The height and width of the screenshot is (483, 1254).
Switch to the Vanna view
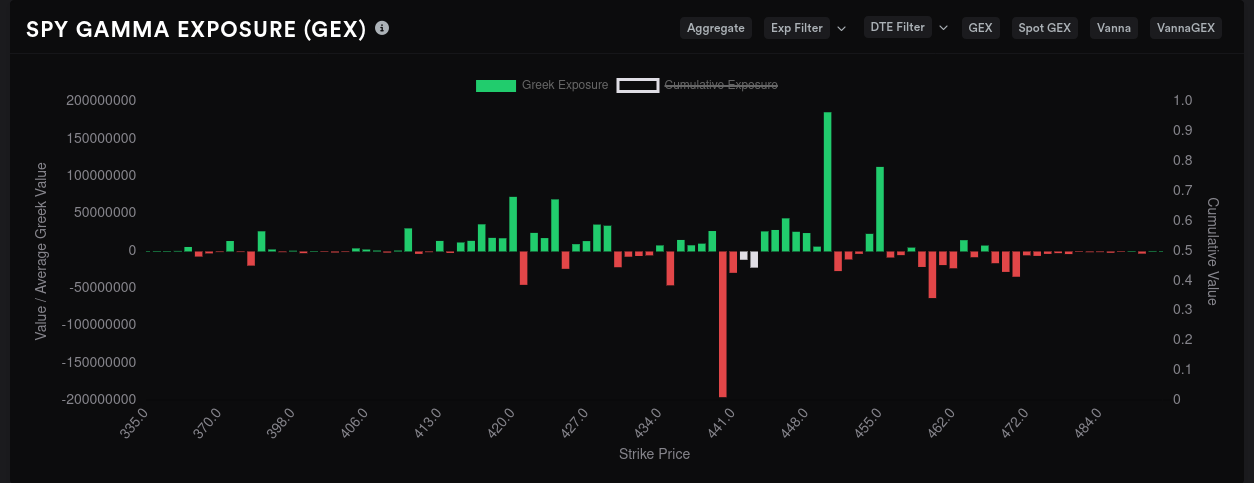[x=1114, y=28]
